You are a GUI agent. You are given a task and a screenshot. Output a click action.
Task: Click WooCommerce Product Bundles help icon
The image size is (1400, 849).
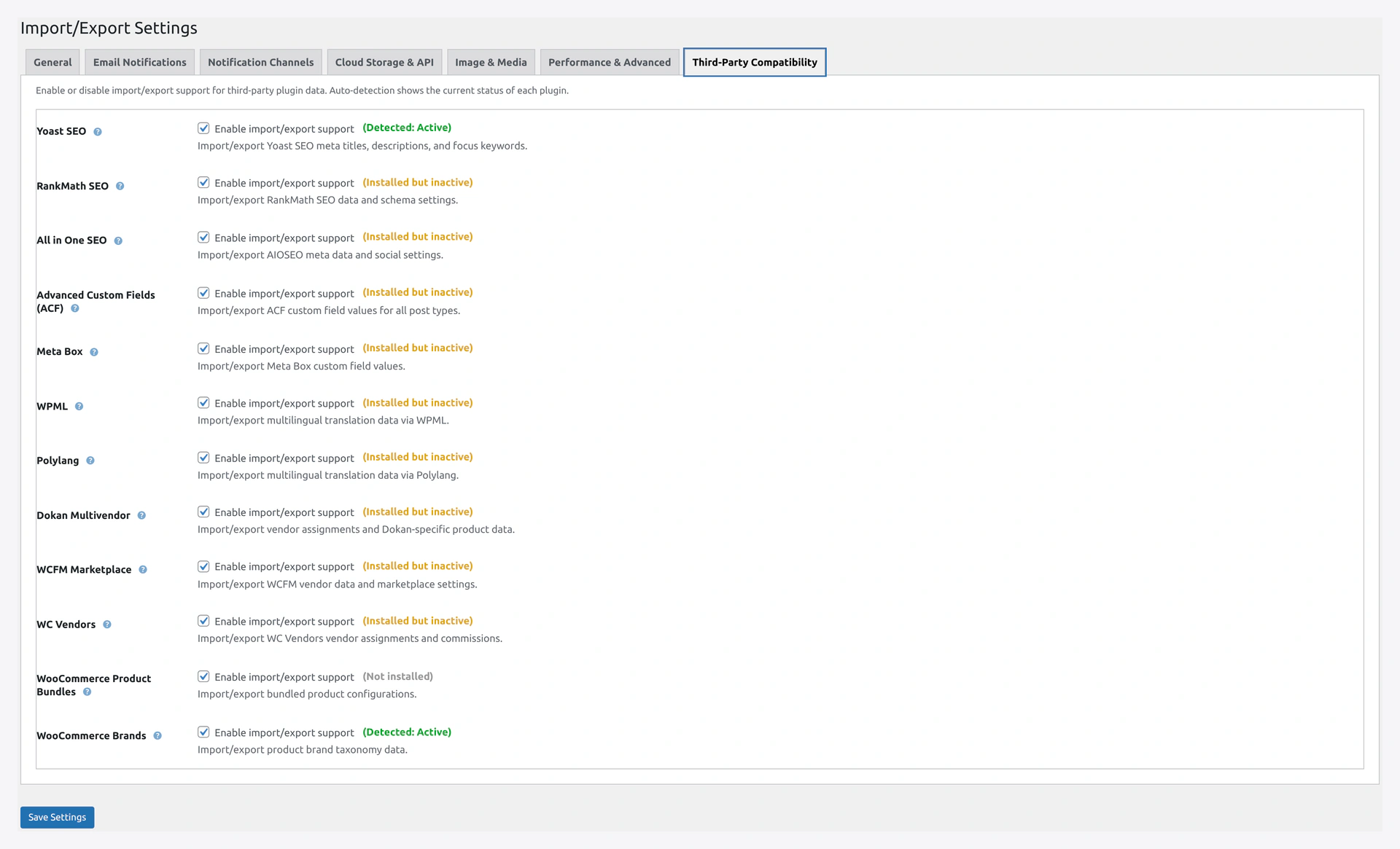pos(87,692)
